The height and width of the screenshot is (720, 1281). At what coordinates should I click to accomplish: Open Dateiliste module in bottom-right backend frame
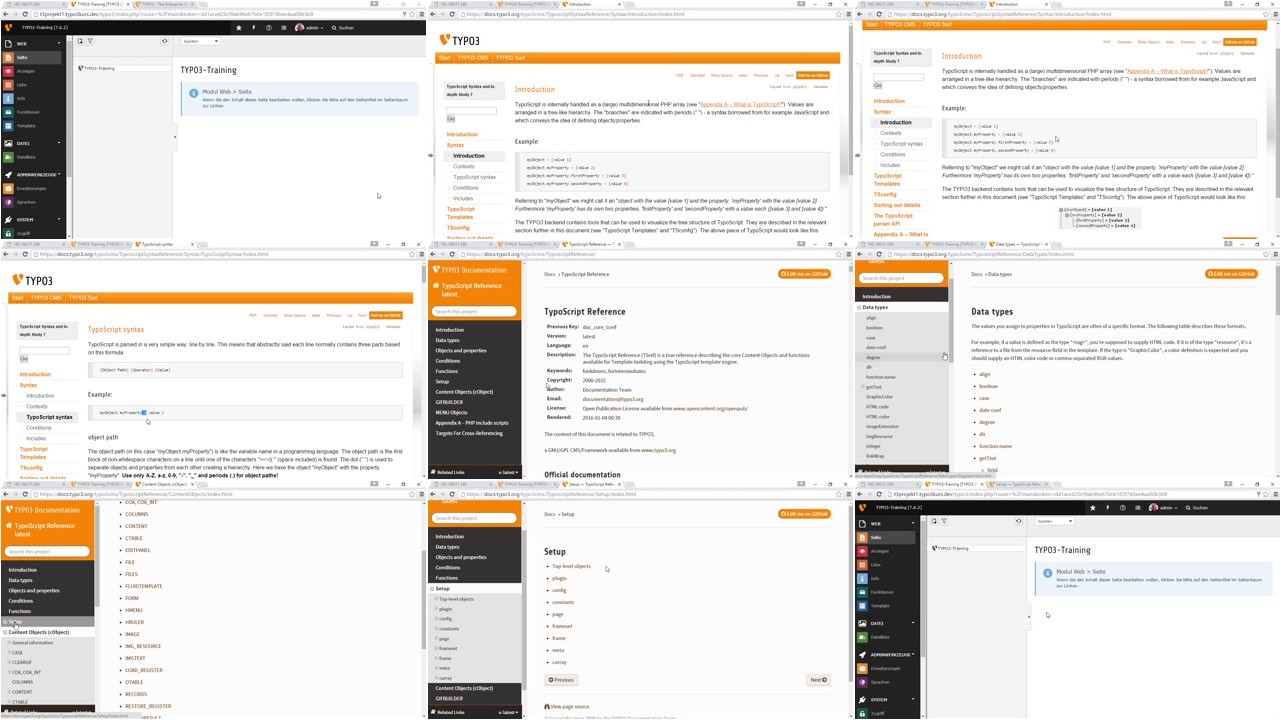point(887,636)
